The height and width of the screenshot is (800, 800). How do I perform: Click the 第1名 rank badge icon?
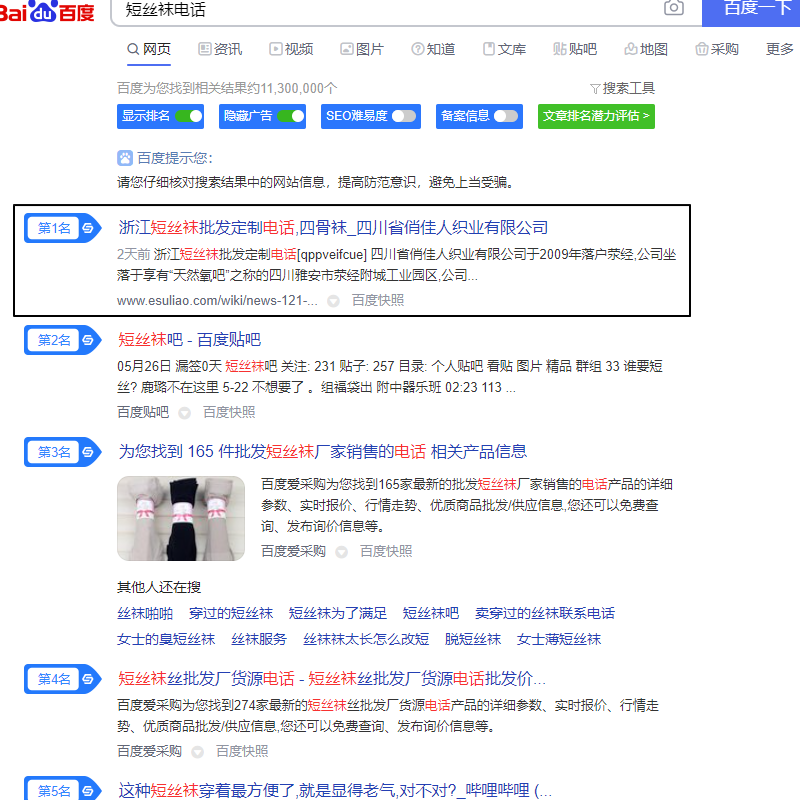click(63, 228)
